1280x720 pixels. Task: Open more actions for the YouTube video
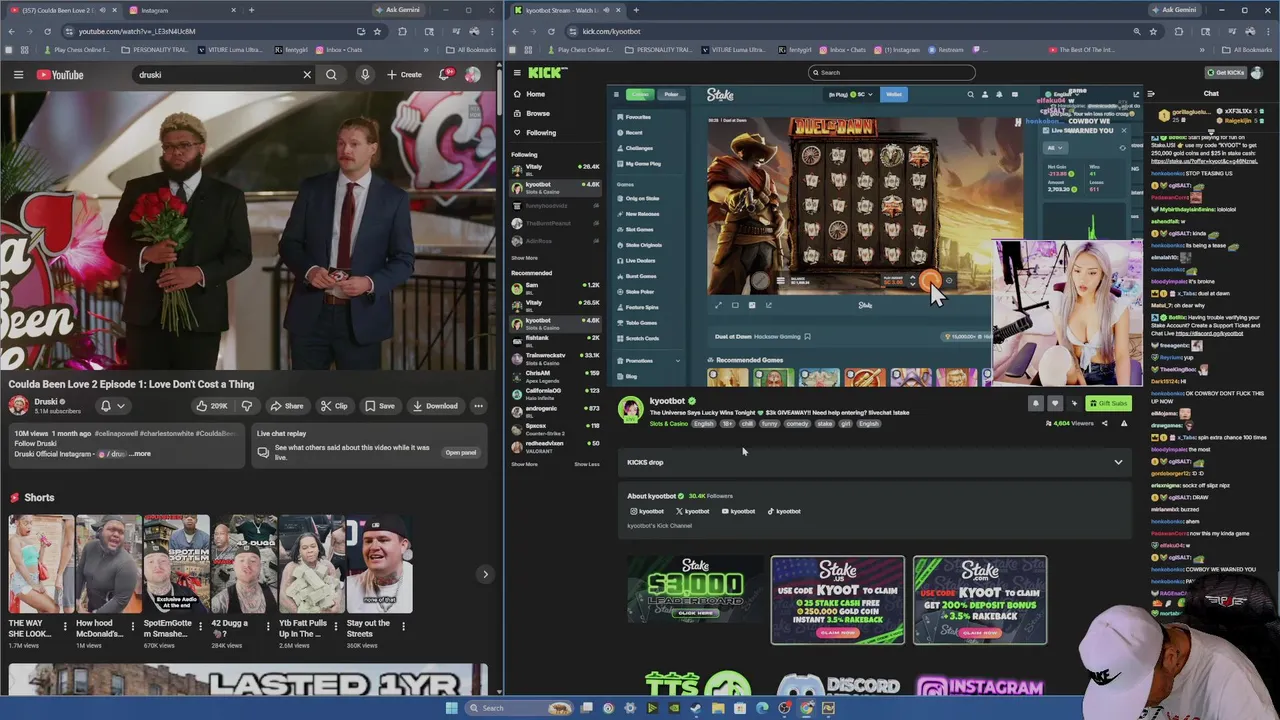point(478,406)
